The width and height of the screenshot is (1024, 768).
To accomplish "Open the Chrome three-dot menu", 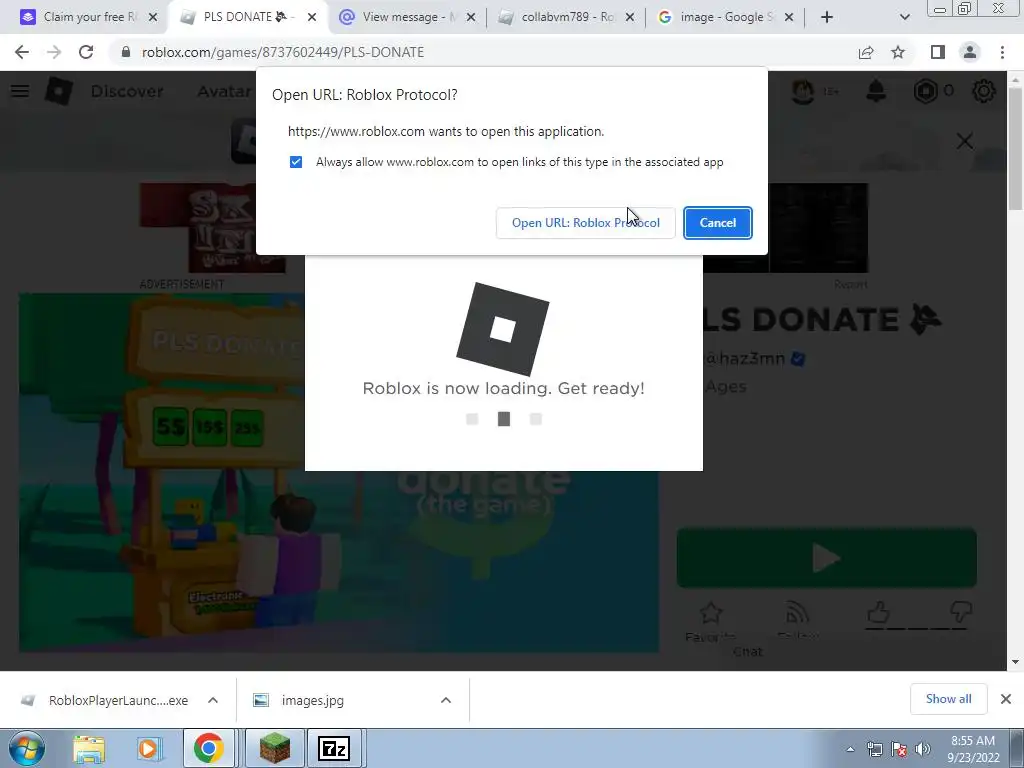I will point(1002,52).
